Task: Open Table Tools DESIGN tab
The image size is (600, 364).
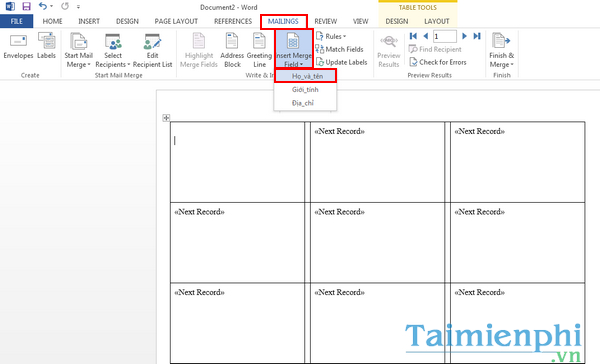Action: pos(397,21)
